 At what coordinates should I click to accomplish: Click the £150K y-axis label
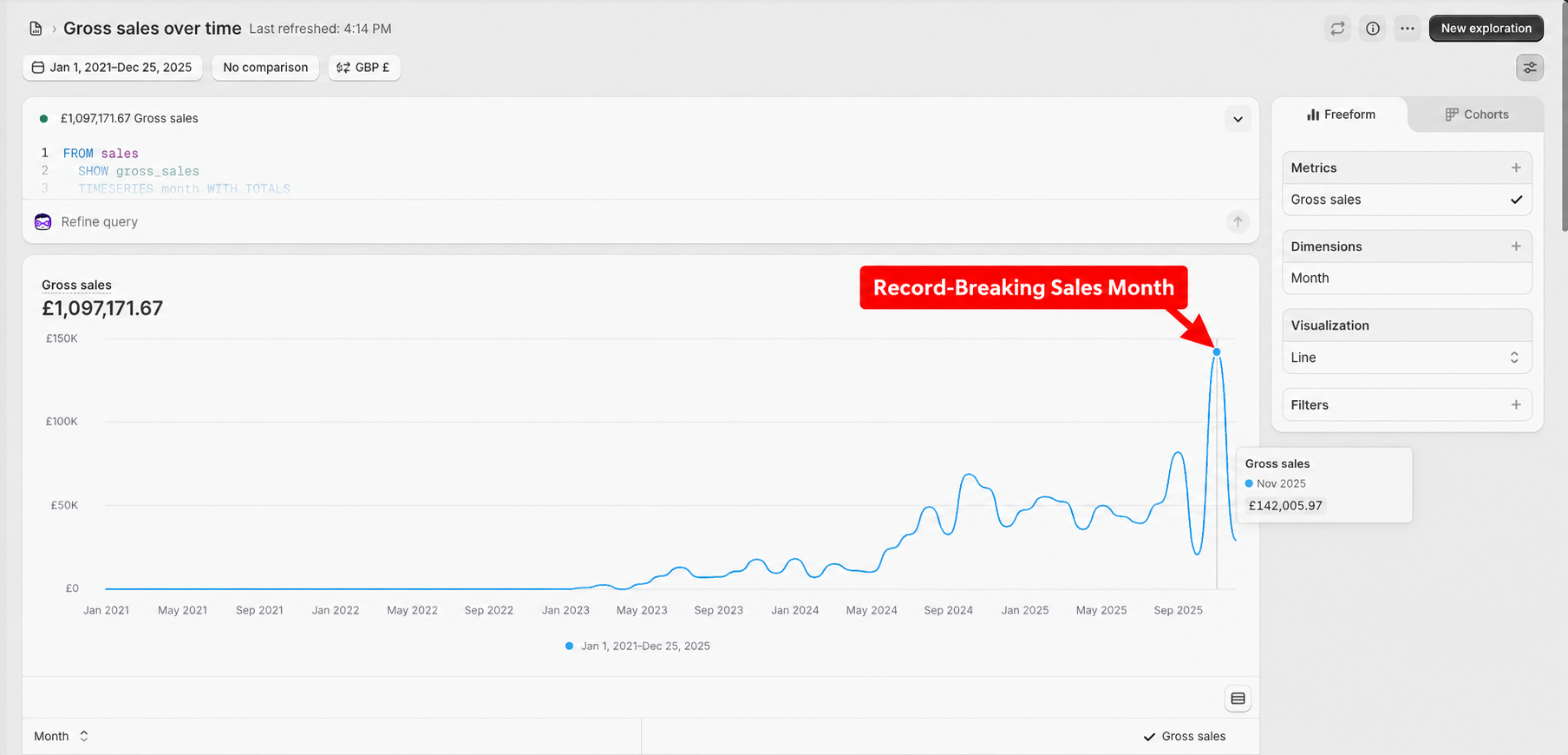pos(62,338)
